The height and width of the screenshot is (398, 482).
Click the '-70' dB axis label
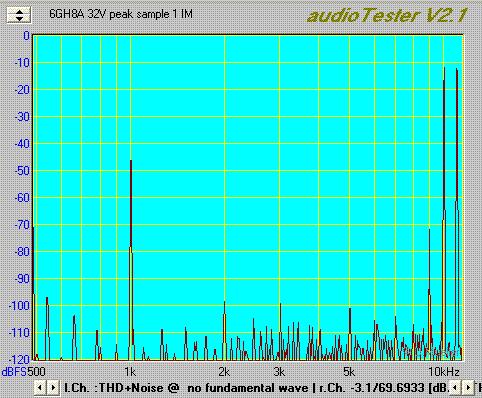click(x=22, y=225)
